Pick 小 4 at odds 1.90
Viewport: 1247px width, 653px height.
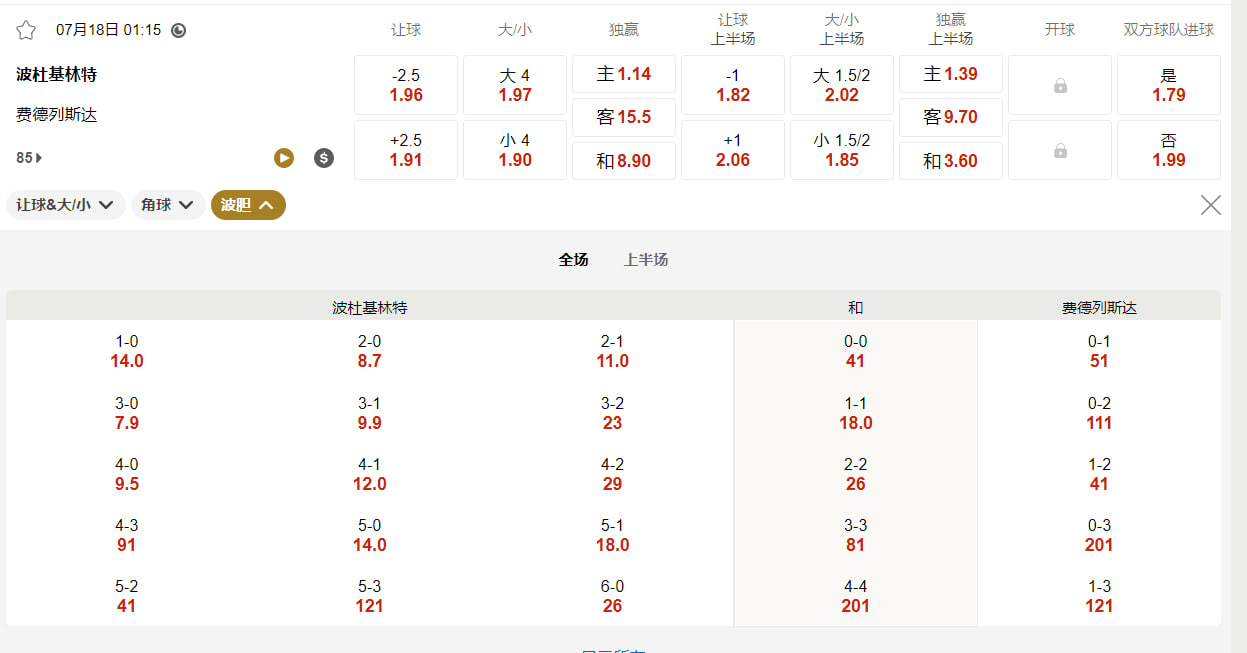(515, 150)
